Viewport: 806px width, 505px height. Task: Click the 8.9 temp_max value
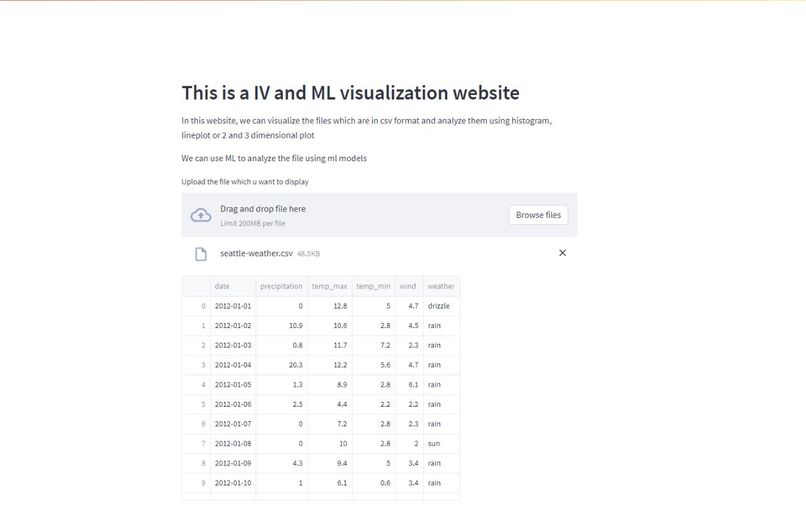coord(330,385)
